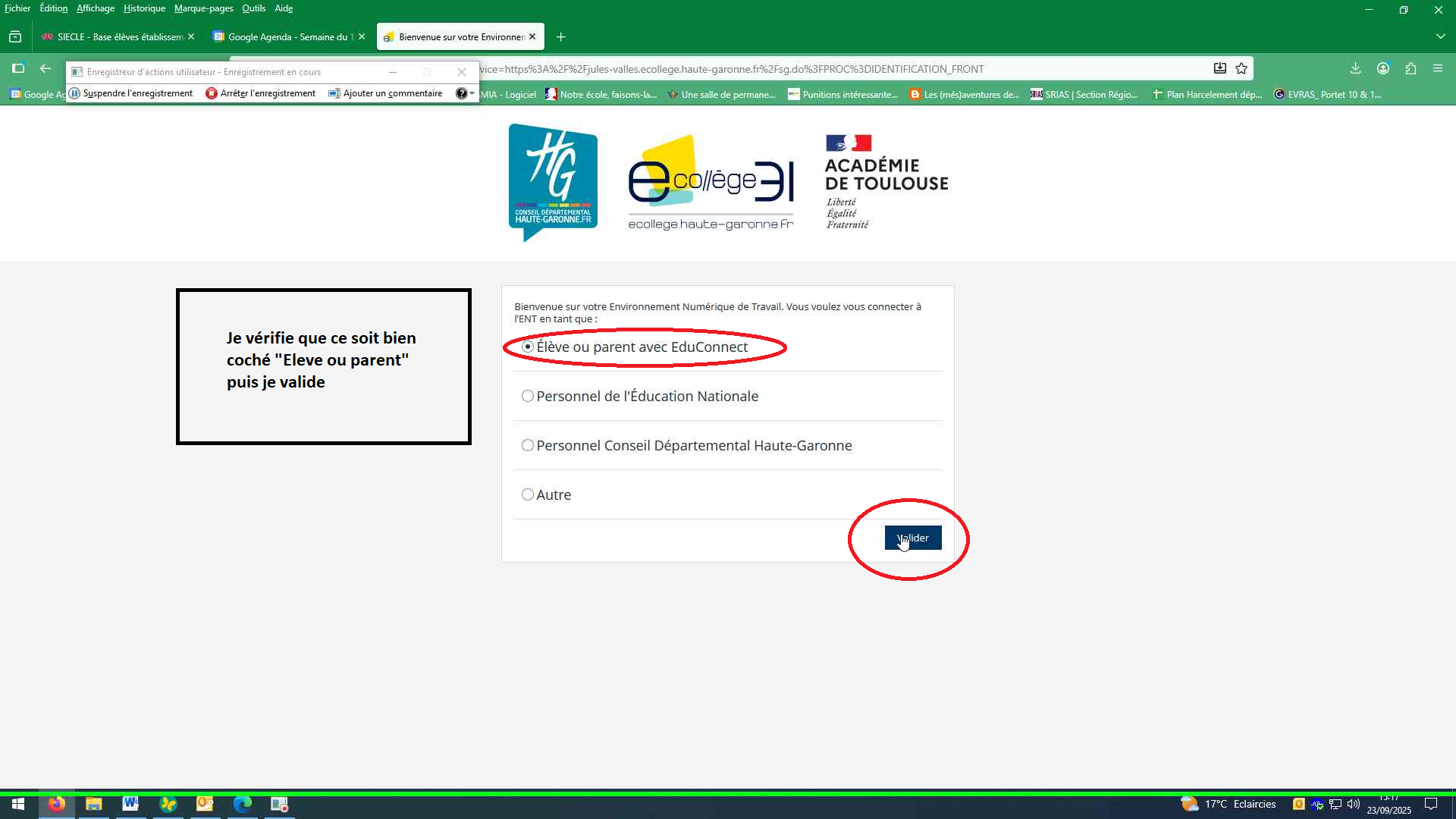Open the Firefox downloads panel
The image size is (1456, 819).
coord(1355,69)
